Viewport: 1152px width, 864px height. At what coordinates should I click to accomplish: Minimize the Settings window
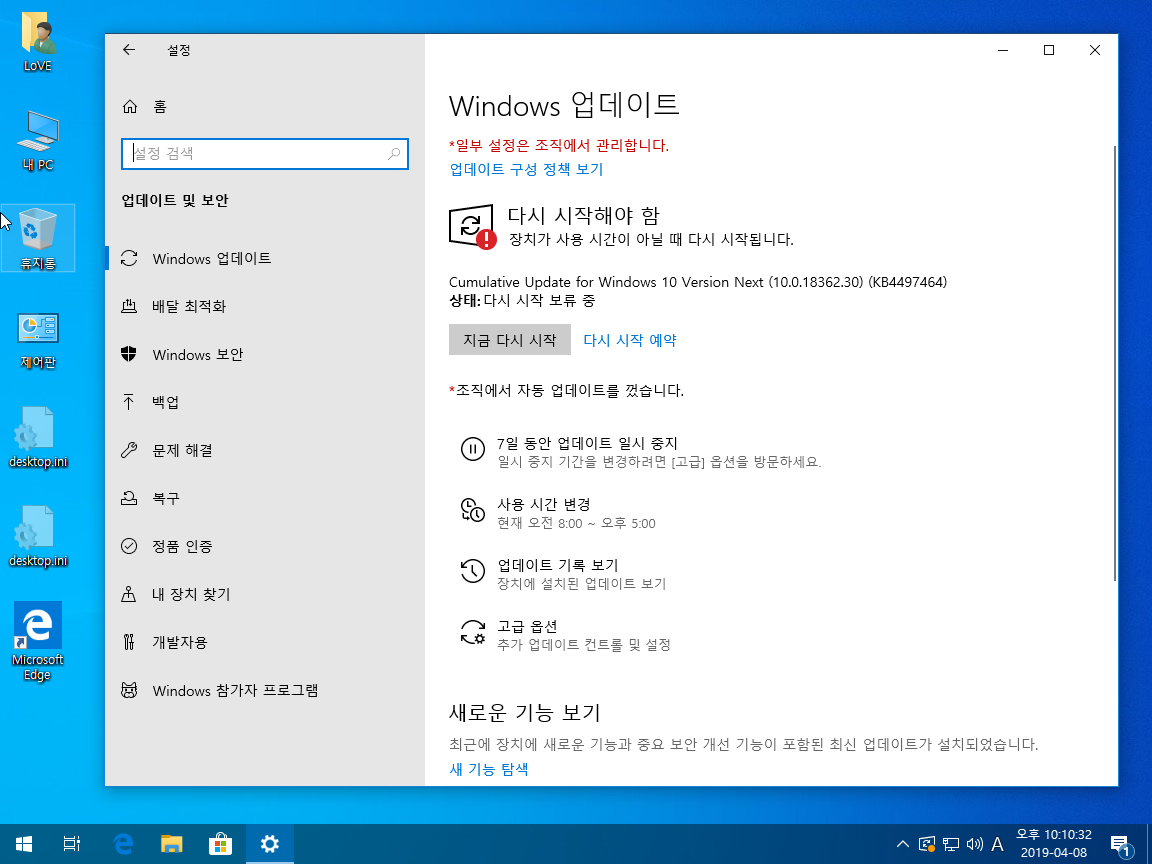click(1004, 50)
